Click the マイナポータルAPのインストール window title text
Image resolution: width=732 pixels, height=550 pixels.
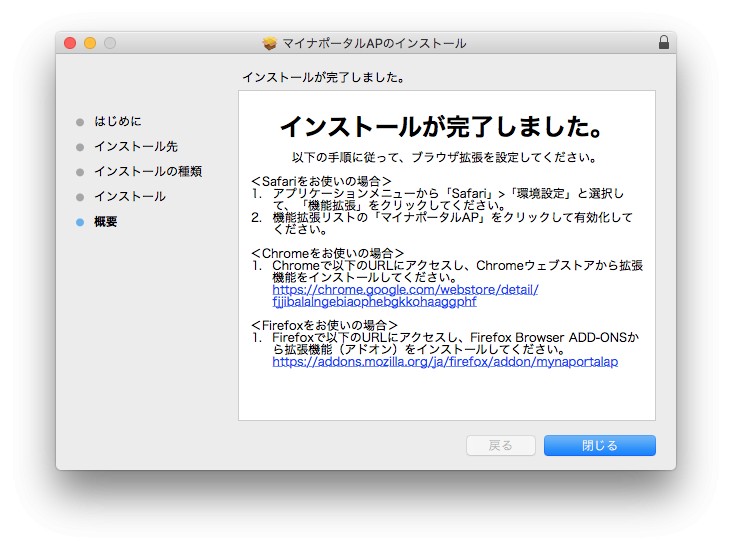point(373,43)
